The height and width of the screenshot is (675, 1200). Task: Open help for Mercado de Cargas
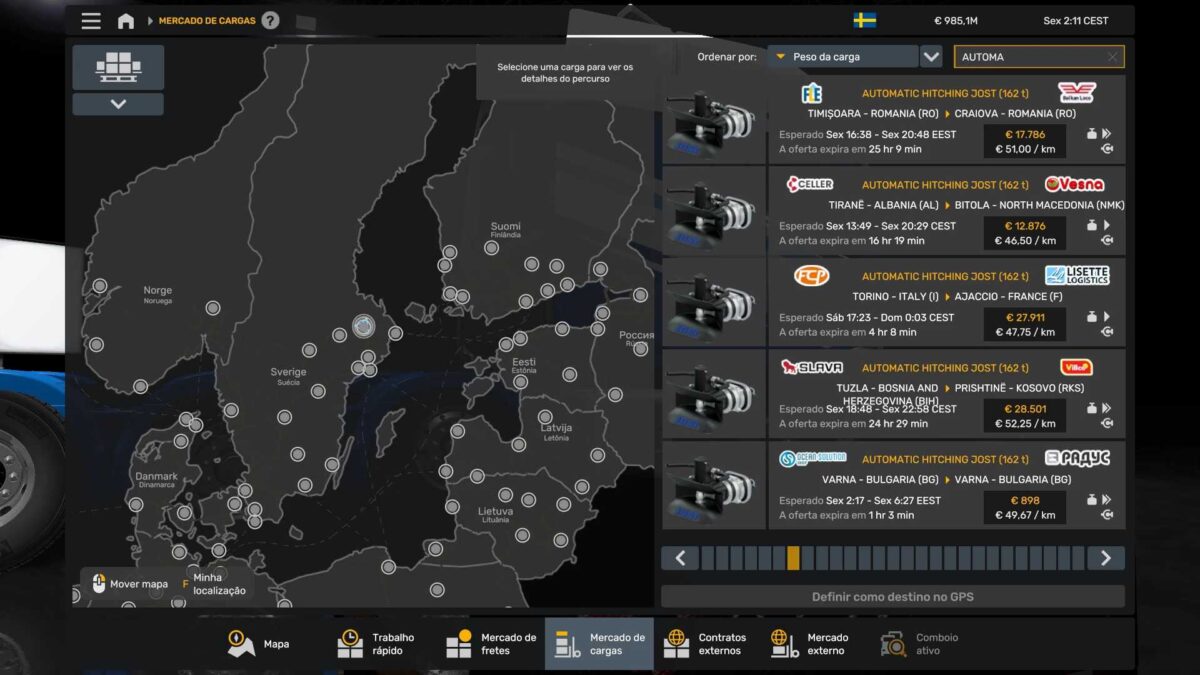point(270,21)
